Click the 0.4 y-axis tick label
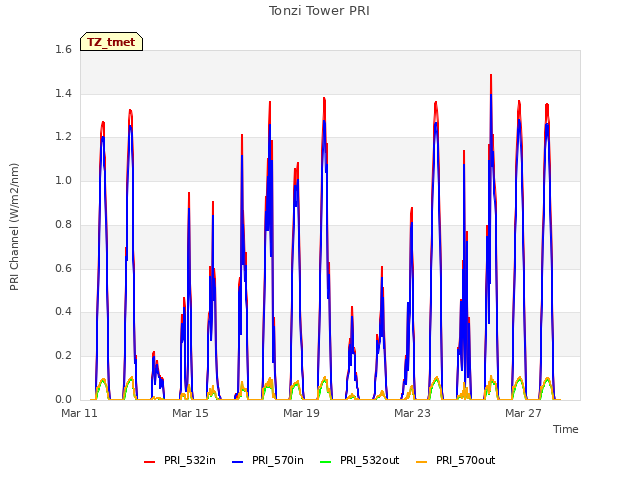The image size is (640, 480). [64, 312]
